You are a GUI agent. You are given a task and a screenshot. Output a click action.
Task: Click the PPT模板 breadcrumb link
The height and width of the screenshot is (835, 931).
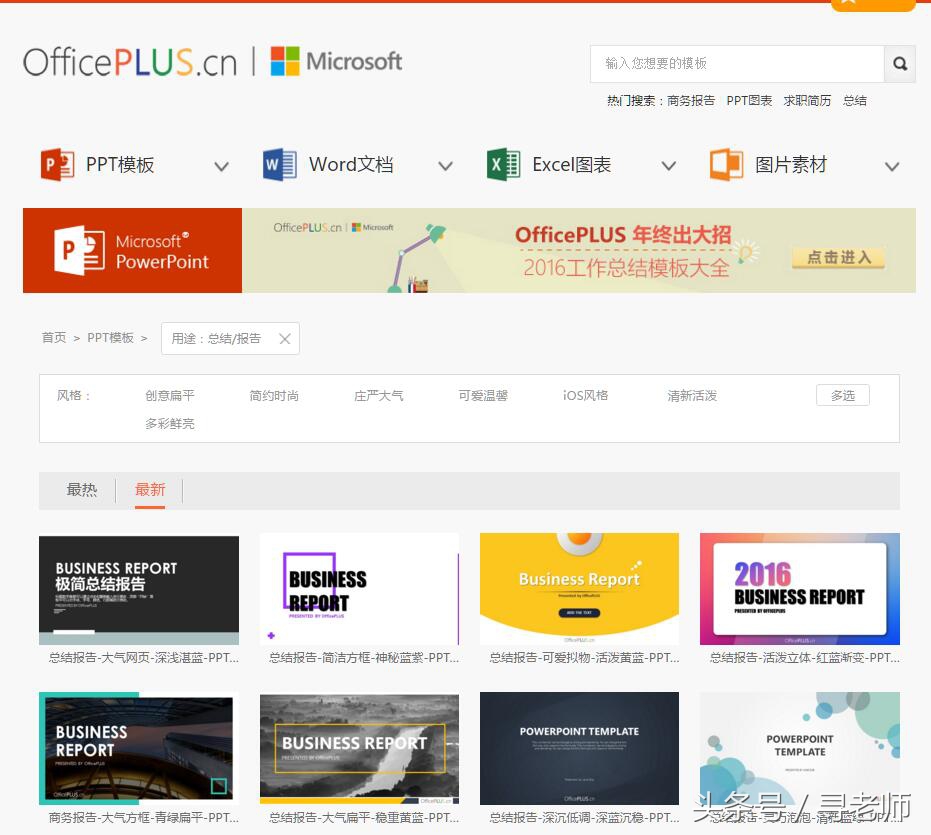pos(110,338)
